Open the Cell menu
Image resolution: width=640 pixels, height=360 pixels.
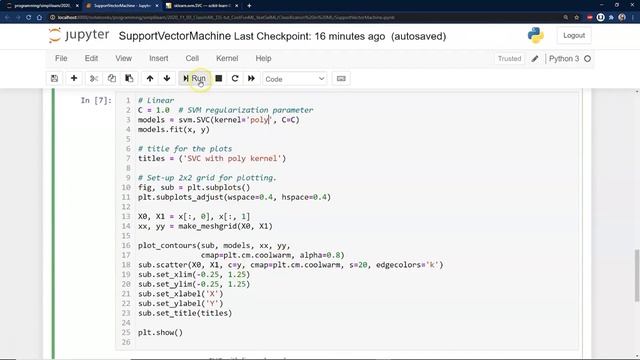tap(192, 58)
